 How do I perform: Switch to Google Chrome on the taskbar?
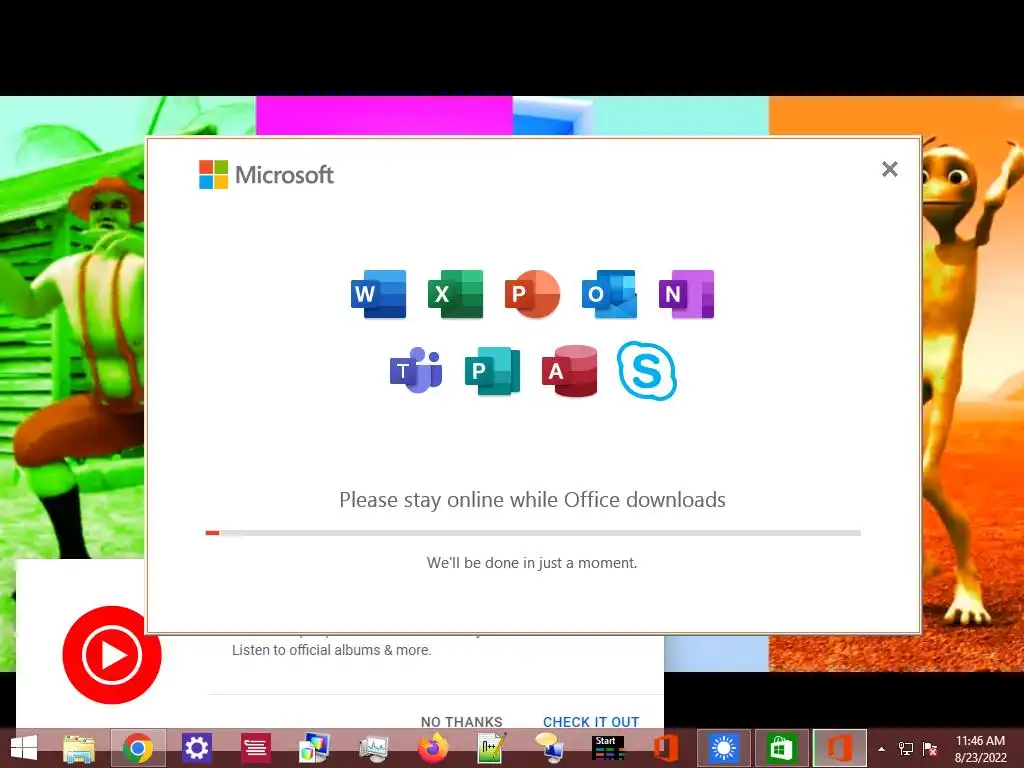click(138, 748)
